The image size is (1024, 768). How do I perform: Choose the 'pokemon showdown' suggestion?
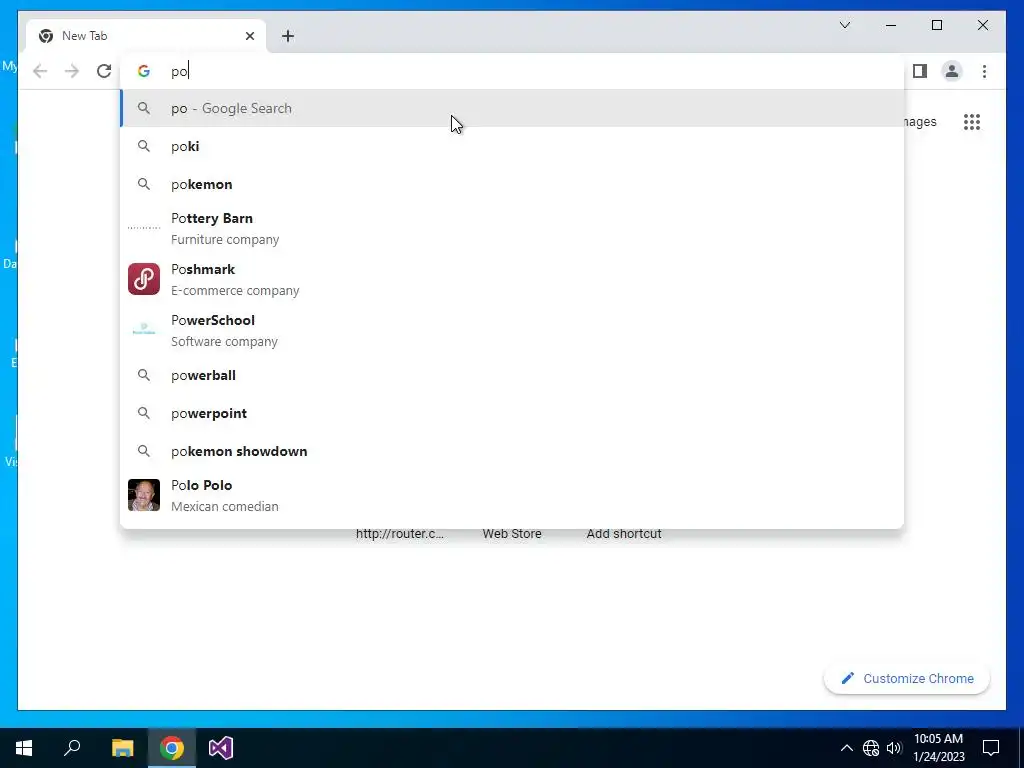[512, 451]
